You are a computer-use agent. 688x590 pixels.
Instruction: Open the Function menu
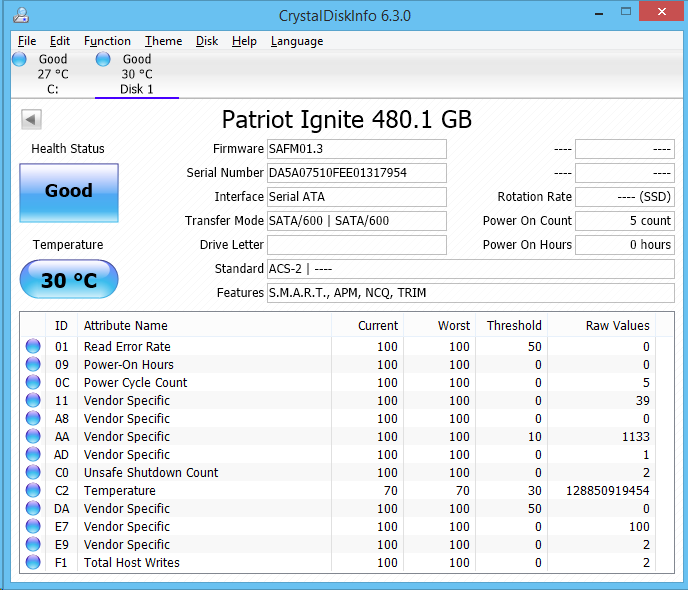pos(107,41)
